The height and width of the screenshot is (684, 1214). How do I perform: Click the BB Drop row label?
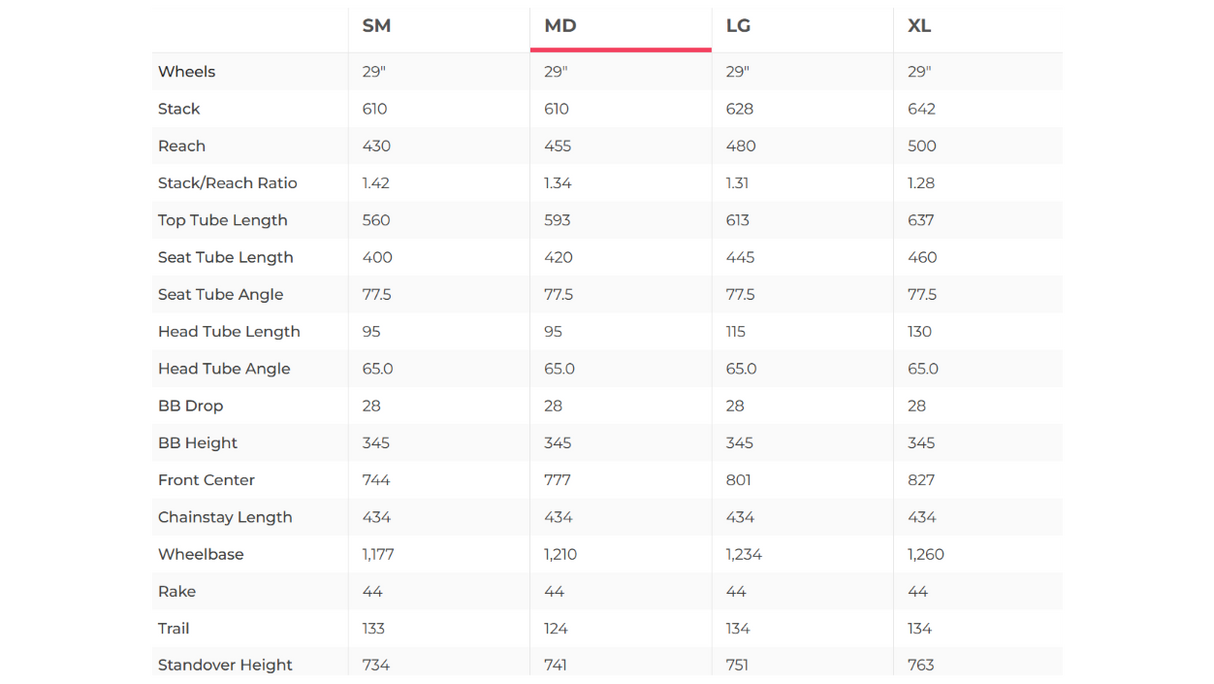(x=190, y=406)
